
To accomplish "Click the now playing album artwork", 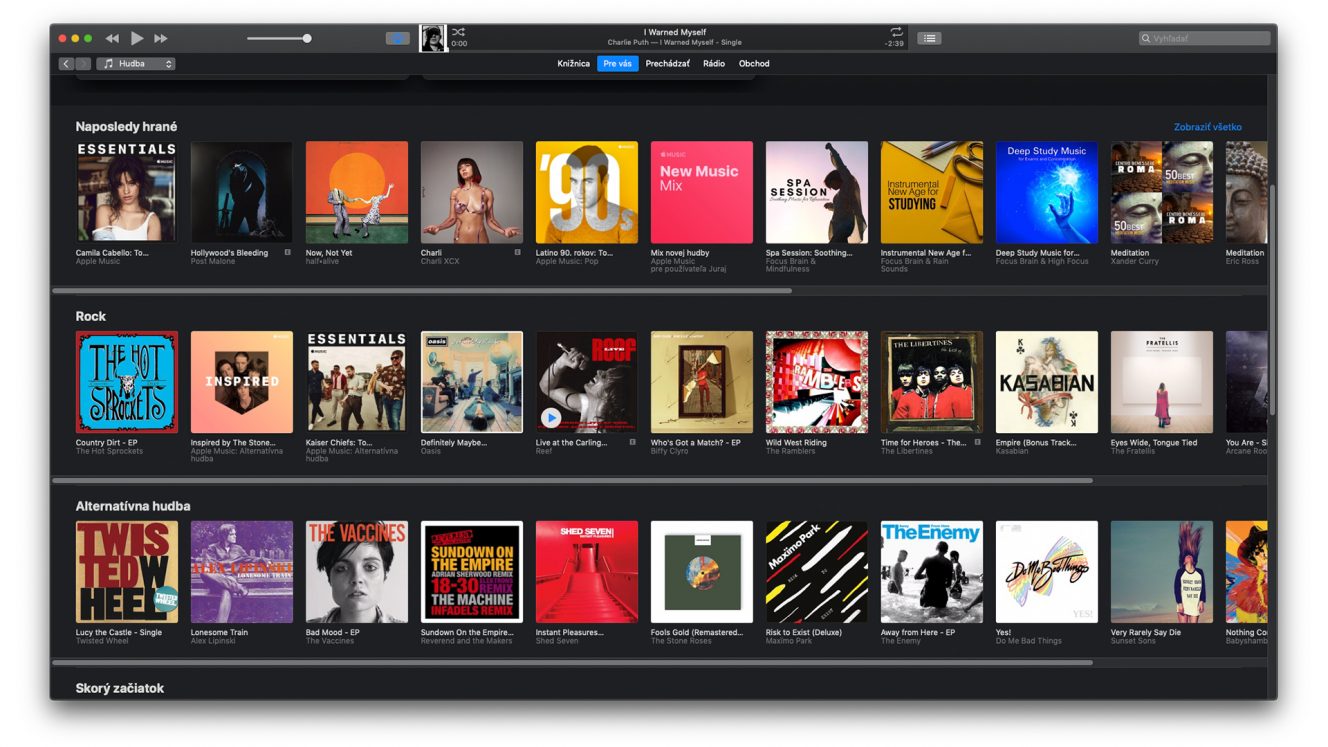I will click(433, 38).
